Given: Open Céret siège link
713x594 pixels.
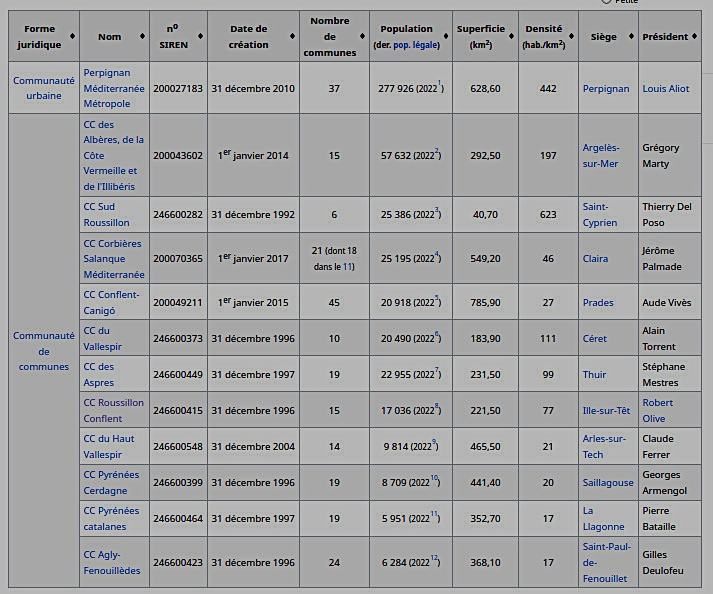Looking at the screenshot, I should (x=595, y=338).
